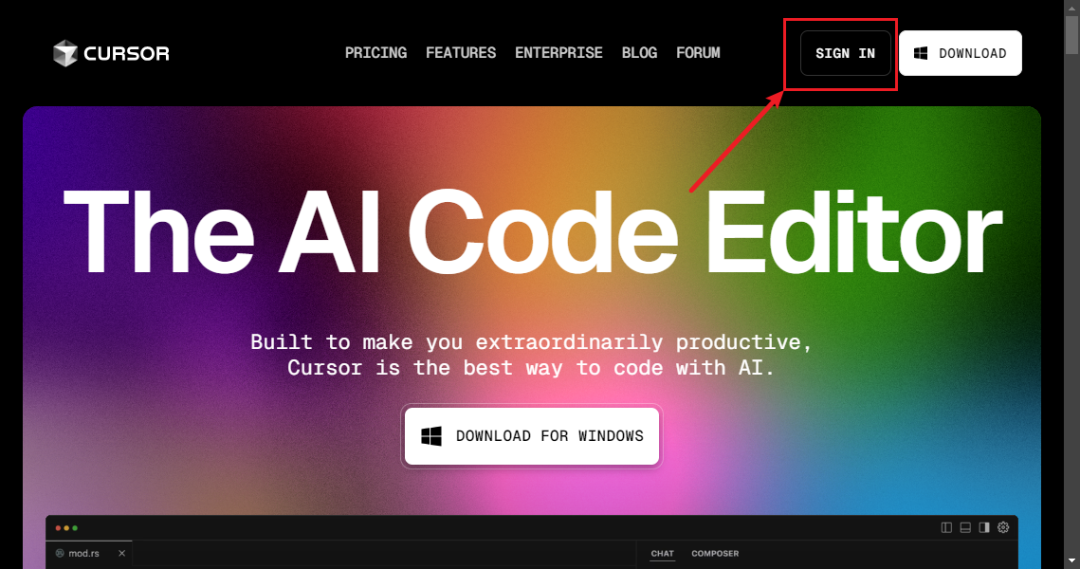Click the Download for Windows button
This screenshot has height=569, width=1080.
click(532, 436)
